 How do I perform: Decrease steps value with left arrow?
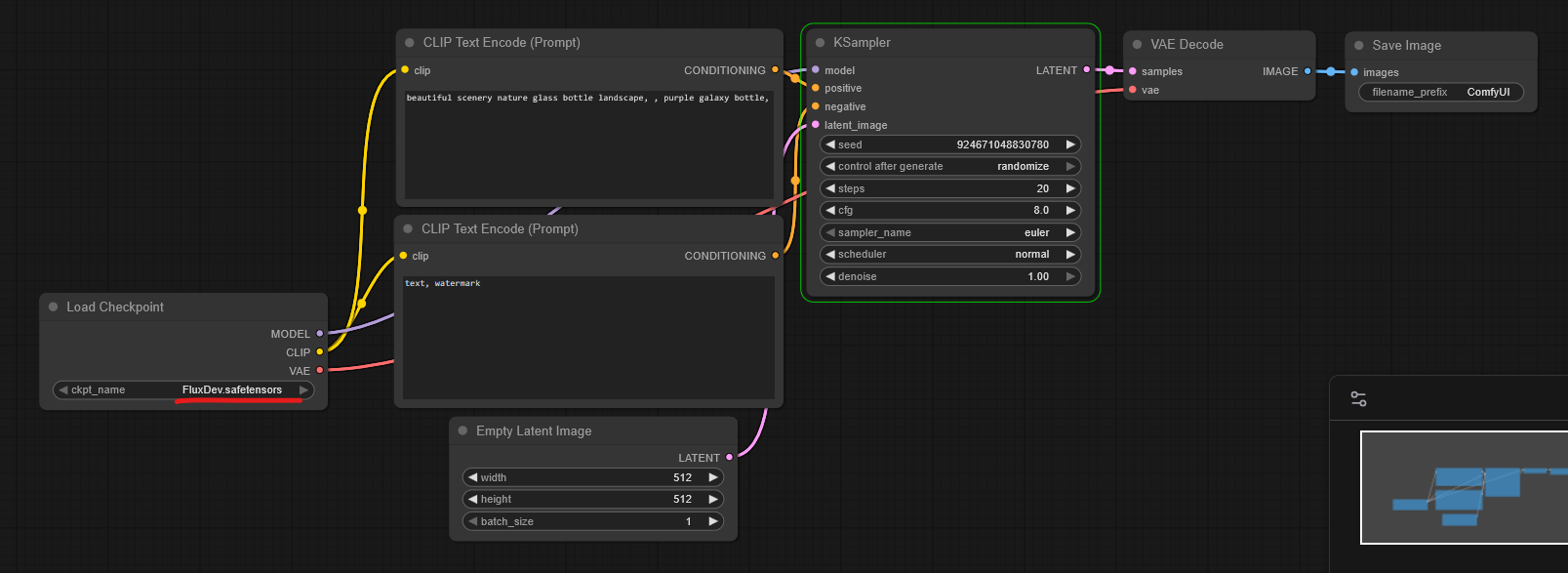tap(830, 188)
